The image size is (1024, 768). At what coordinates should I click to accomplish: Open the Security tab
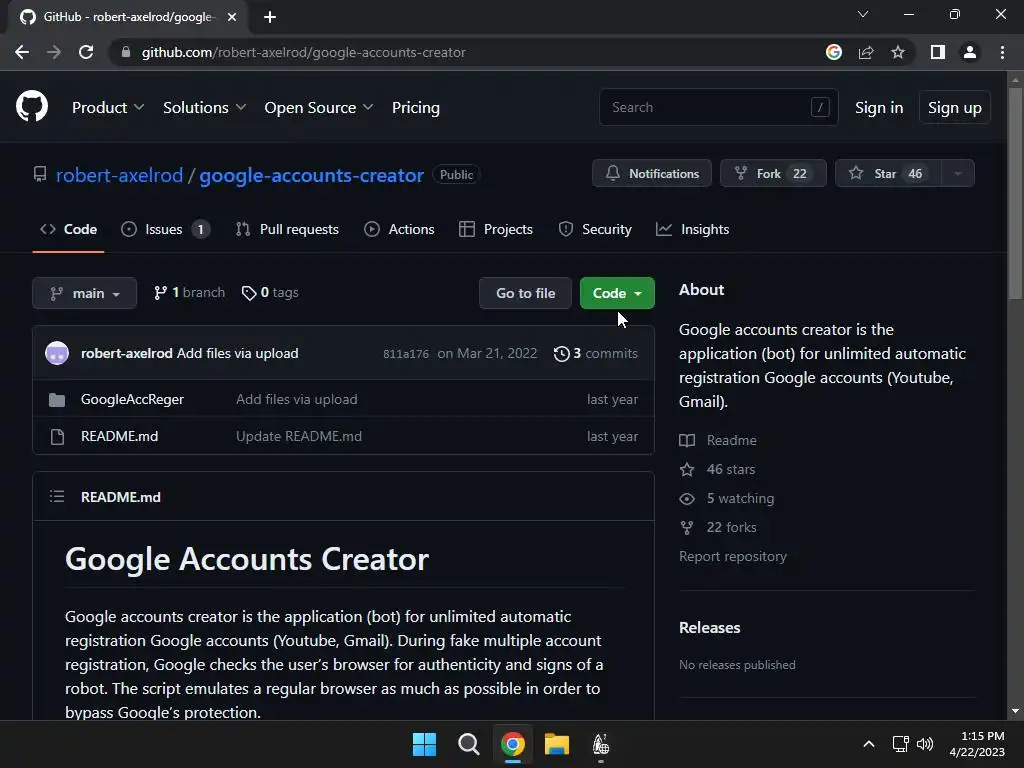coord(595,229)
